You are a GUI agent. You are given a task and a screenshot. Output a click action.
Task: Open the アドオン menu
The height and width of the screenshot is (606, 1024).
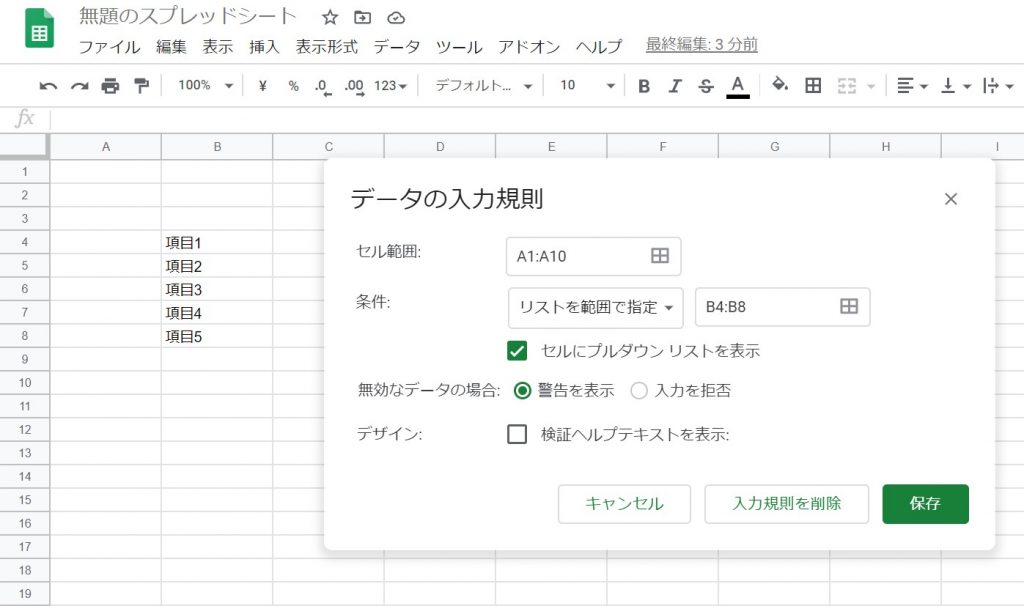529,47
